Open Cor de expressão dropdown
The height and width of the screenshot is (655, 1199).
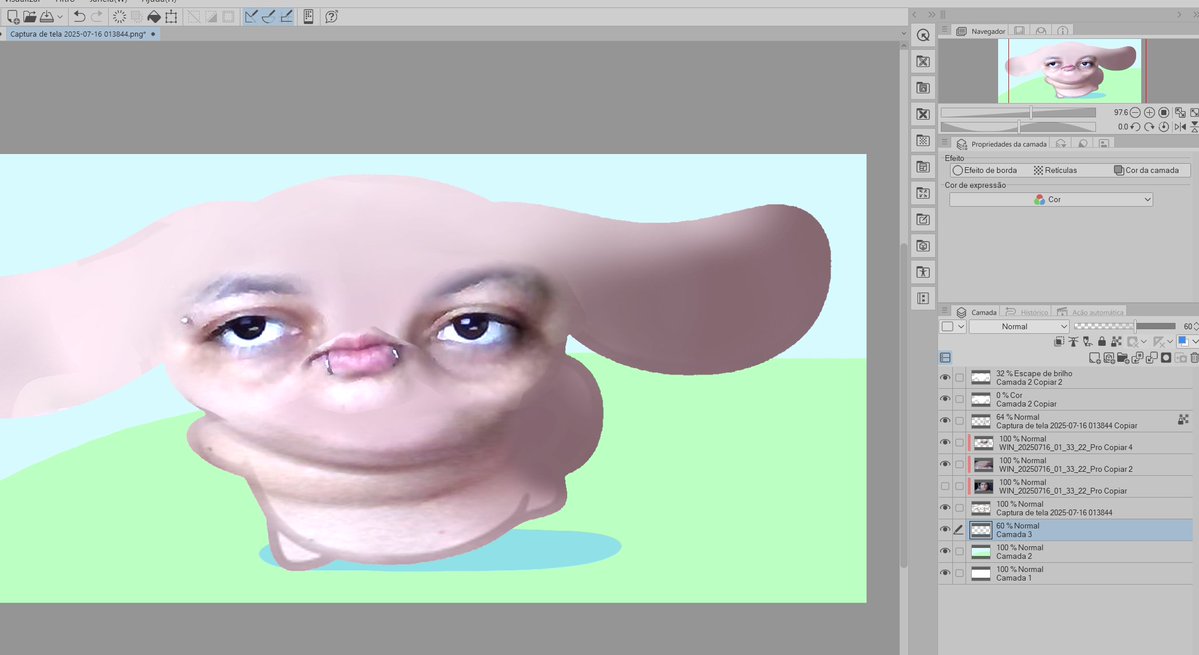[1051, 199]
